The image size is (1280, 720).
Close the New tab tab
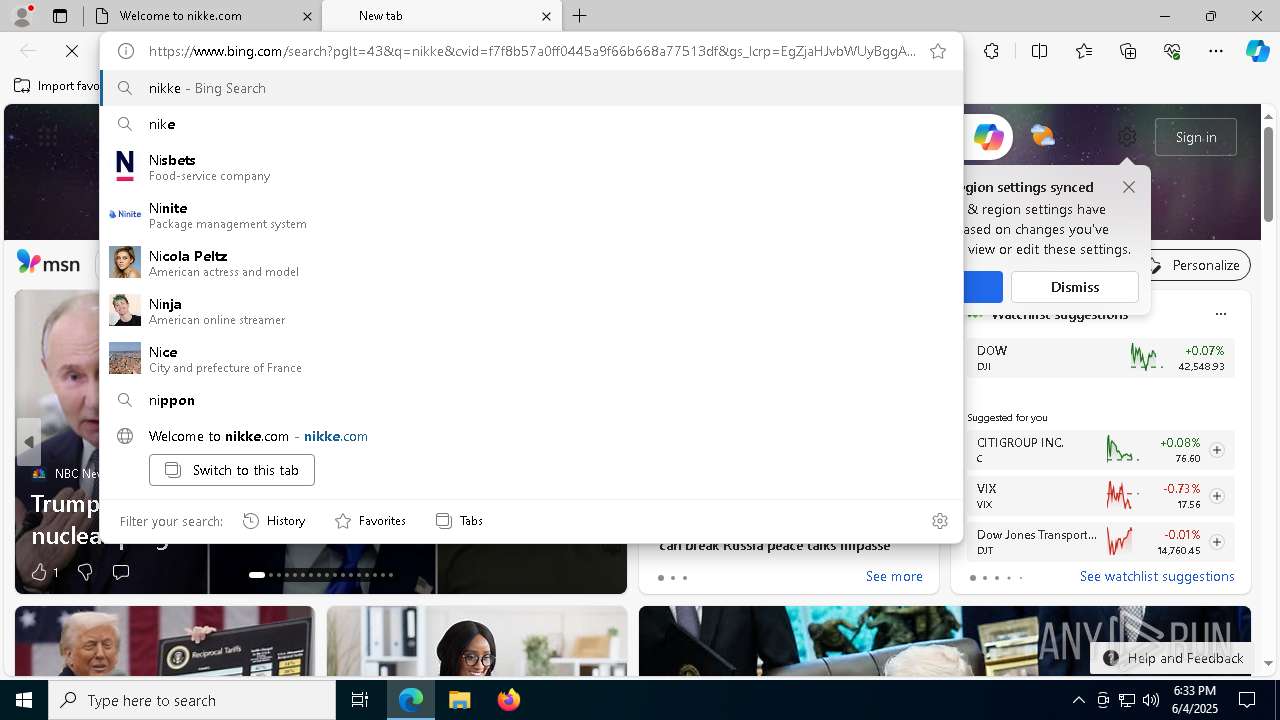coord(546,16)
